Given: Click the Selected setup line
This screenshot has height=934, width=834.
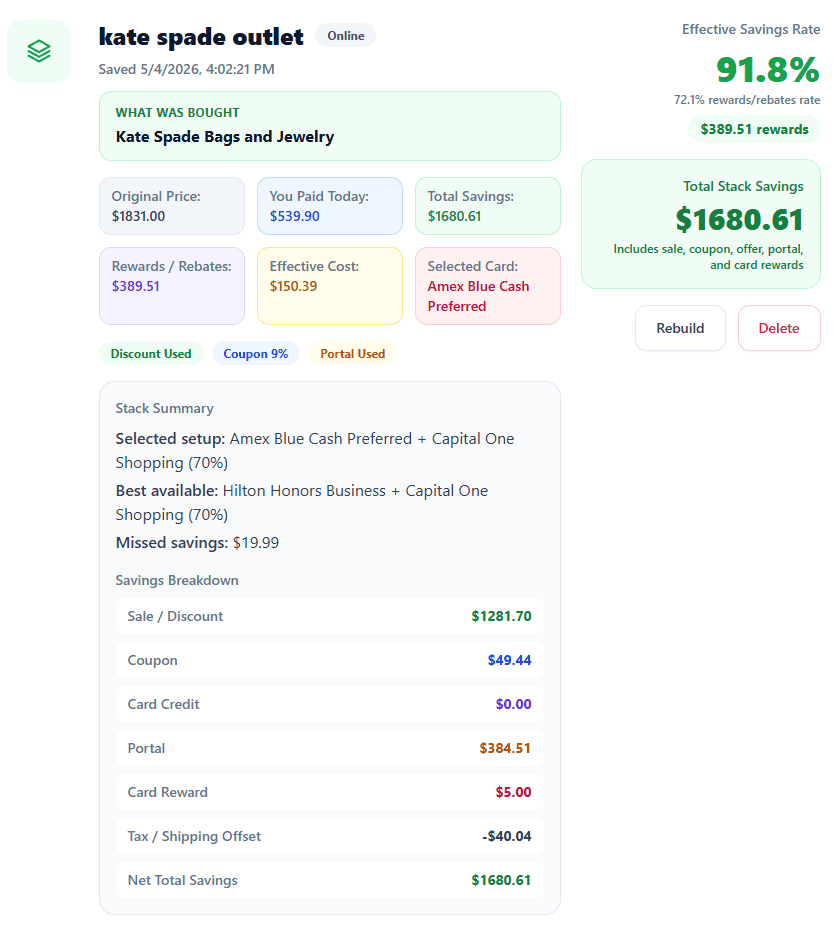Looking at the screenshot, I should coord(315,451).
